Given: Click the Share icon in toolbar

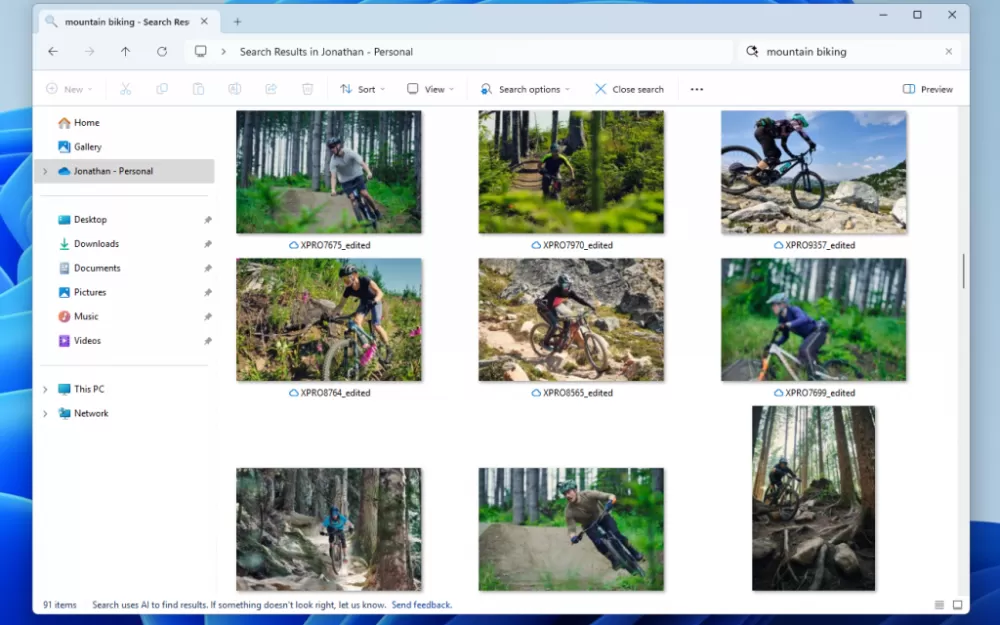Looking at the screenshot, I should tap(271, 89).
